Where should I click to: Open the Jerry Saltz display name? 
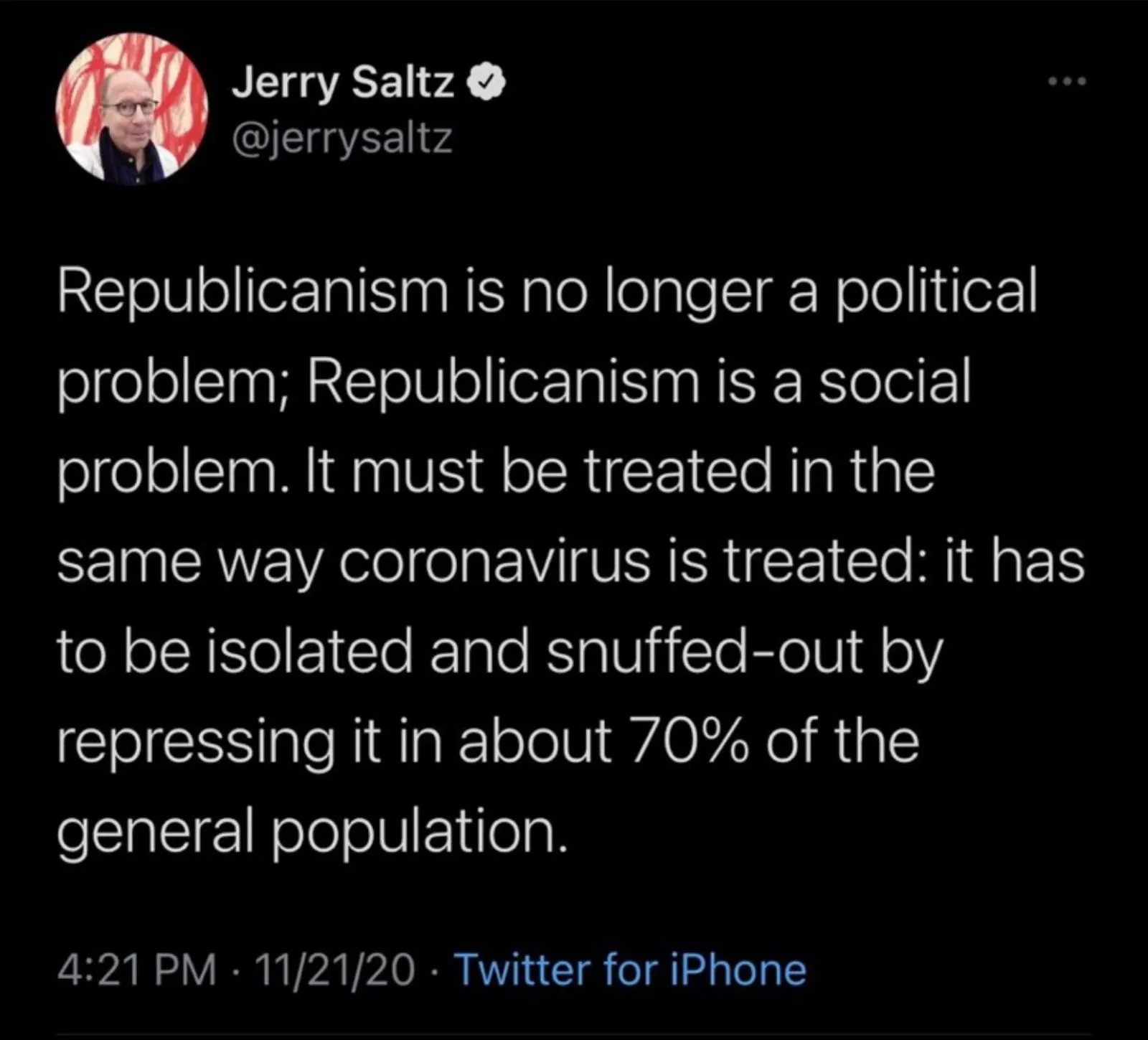343,85
